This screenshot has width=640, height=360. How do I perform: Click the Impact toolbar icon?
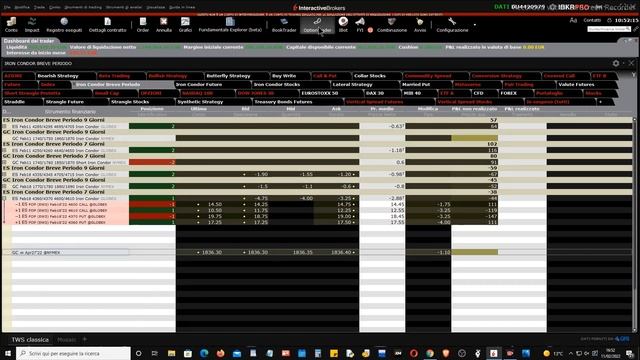click(32, 24)
